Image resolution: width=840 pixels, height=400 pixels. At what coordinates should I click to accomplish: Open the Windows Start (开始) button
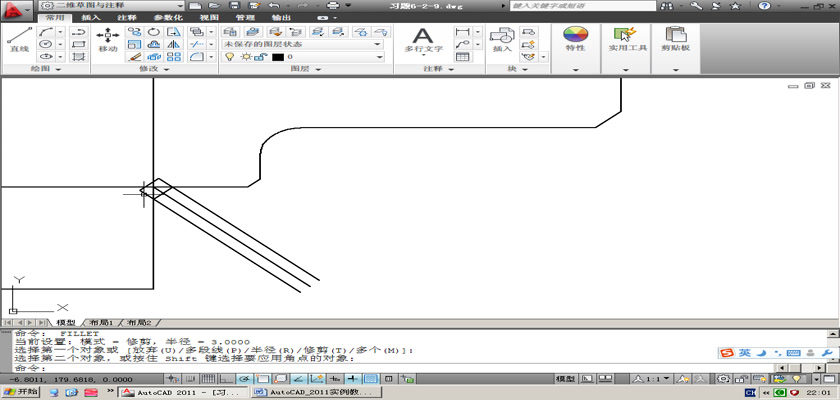pyautogui.click(x=21, y=392)
